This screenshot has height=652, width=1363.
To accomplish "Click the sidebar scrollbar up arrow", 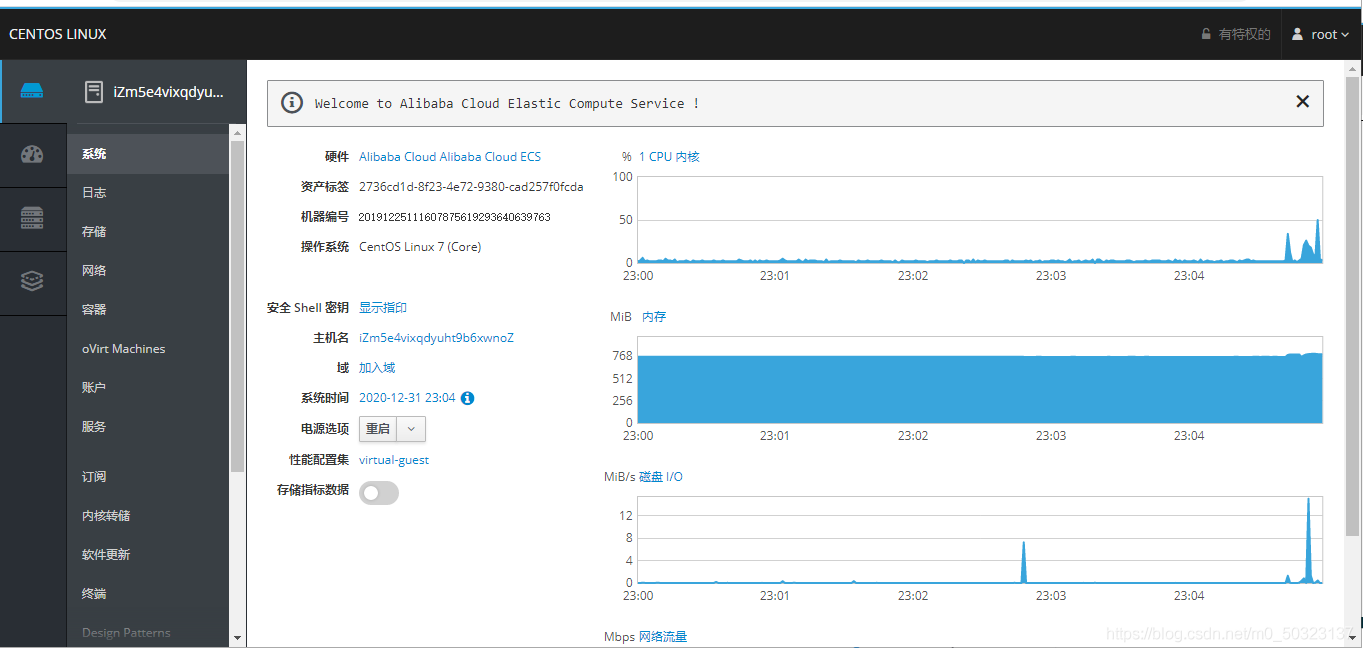I will coord(237,132).
